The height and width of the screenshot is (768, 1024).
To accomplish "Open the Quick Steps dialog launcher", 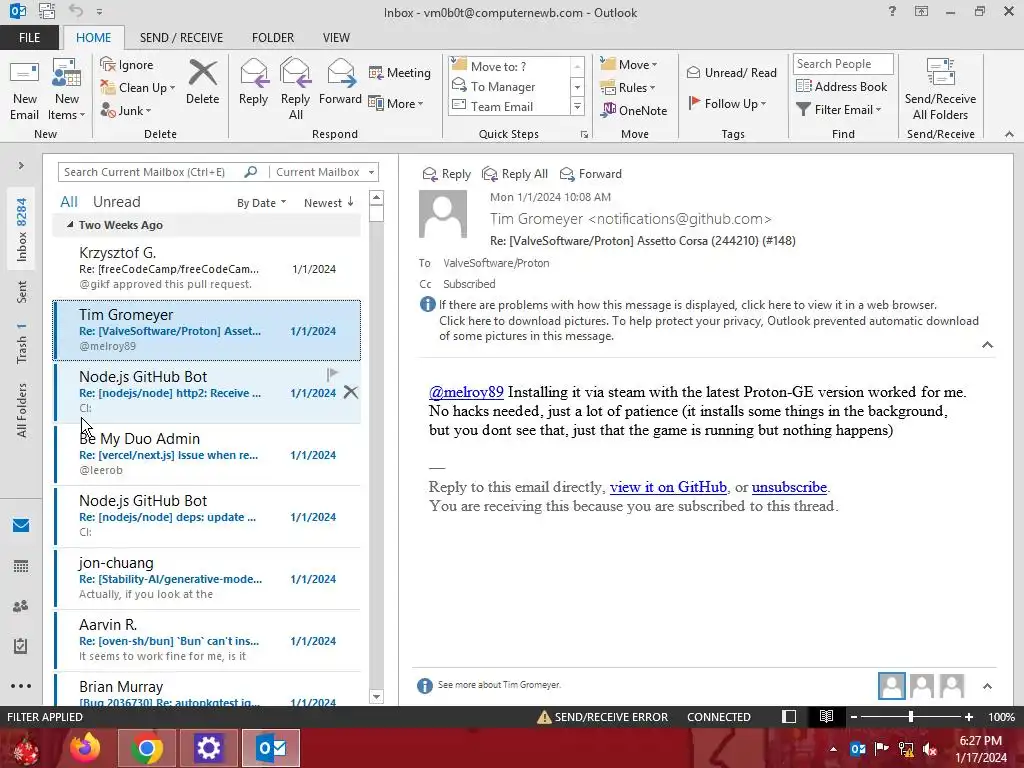I will point(584,135).
